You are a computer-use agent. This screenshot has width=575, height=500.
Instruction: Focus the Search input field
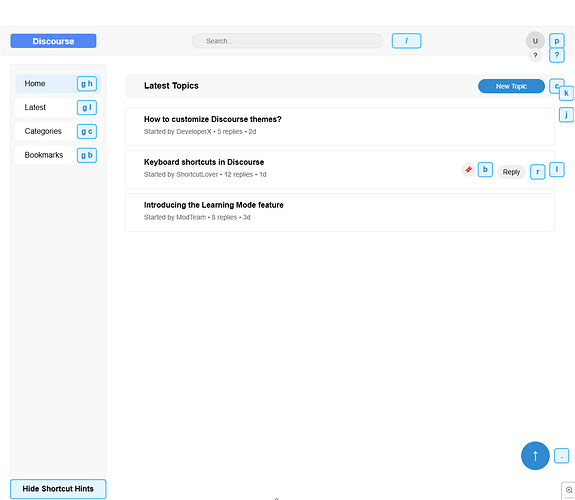point(287,41)
